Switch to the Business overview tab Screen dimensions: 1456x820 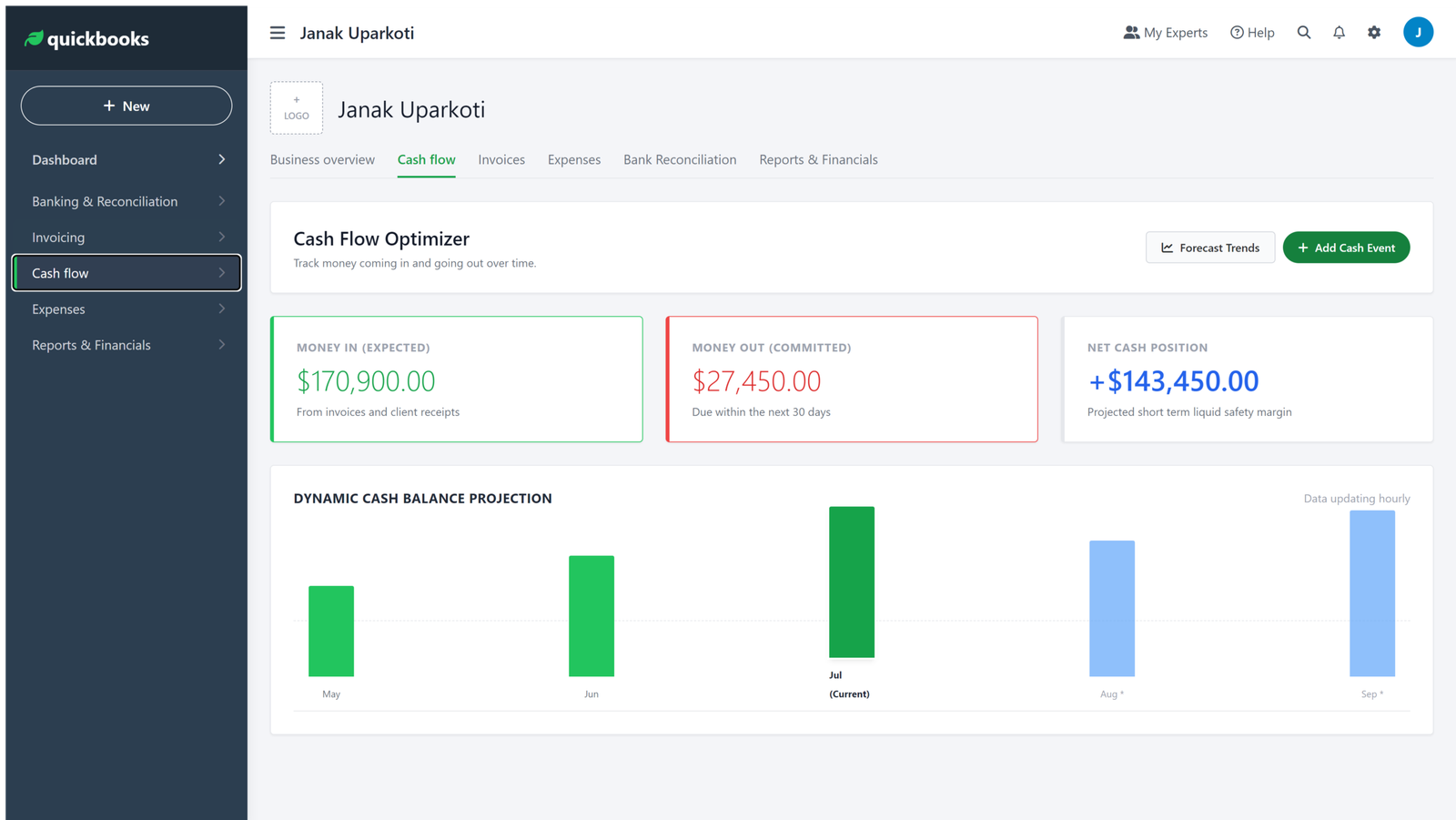click(322, 159)
